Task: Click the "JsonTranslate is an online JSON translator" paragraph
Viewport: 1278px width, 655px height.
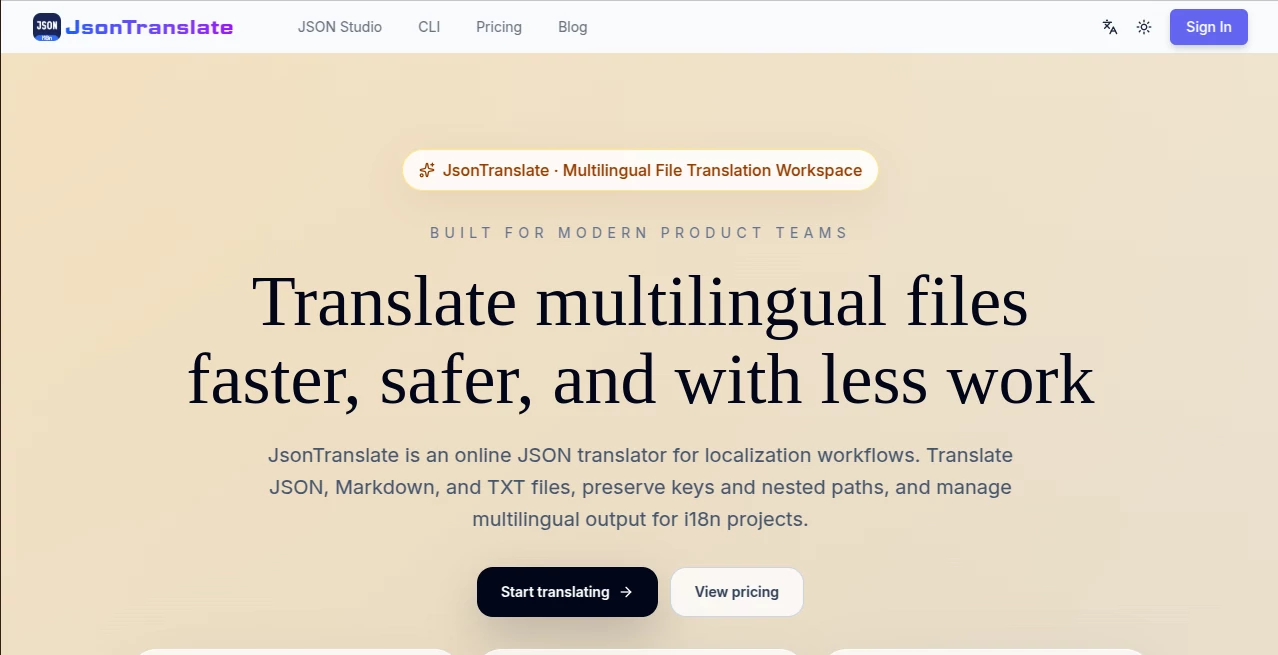Action: 640,488
